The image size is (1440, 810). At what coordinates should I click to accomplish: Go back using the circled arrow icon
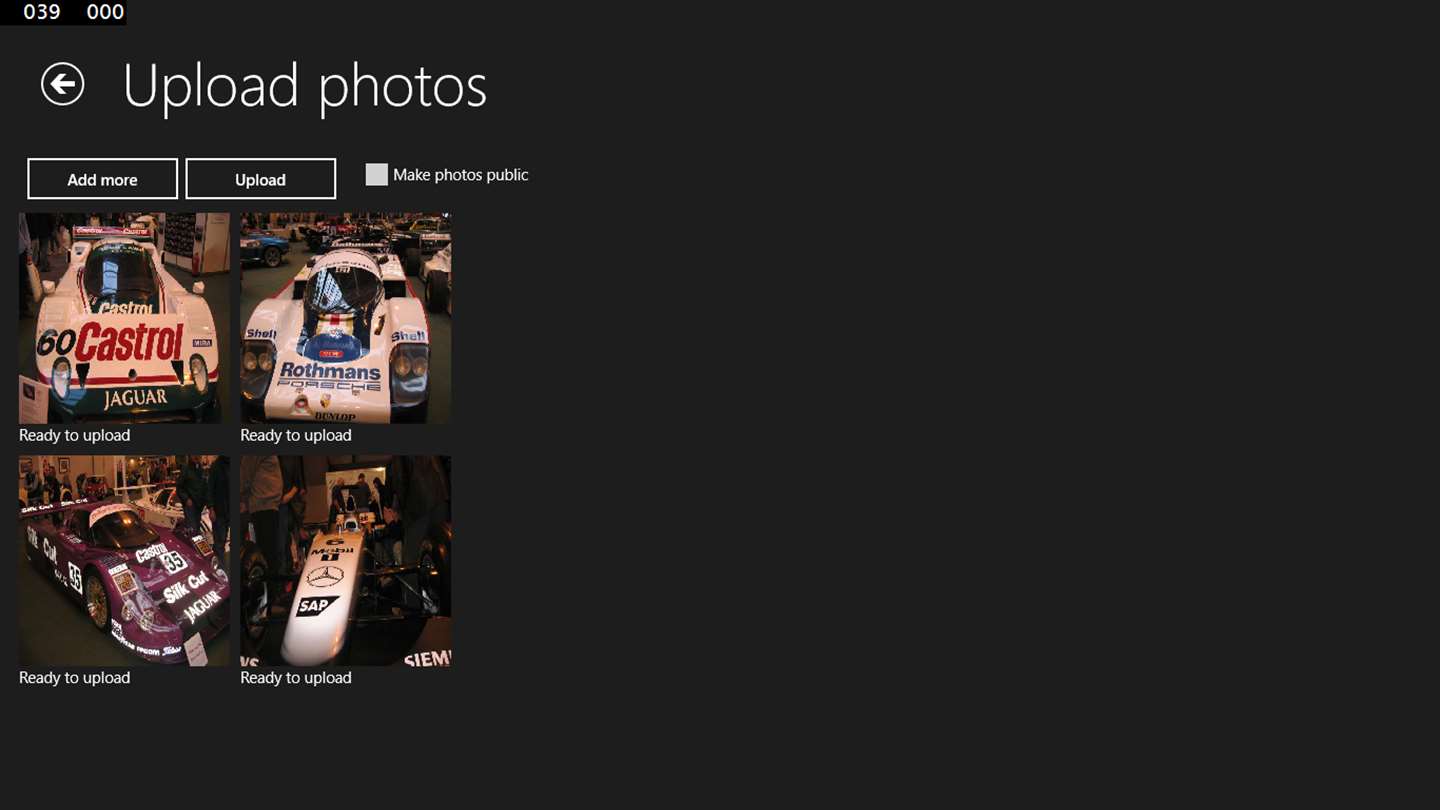pos(62,84)
